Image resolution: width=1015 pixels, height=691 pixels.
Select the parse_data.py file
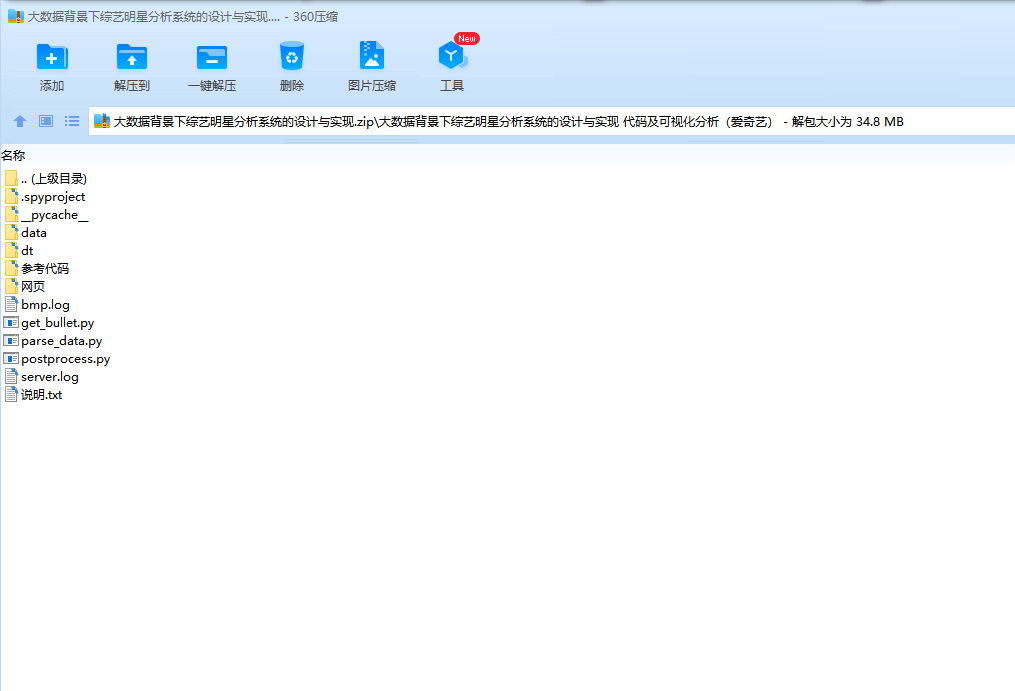click(61, 341)
